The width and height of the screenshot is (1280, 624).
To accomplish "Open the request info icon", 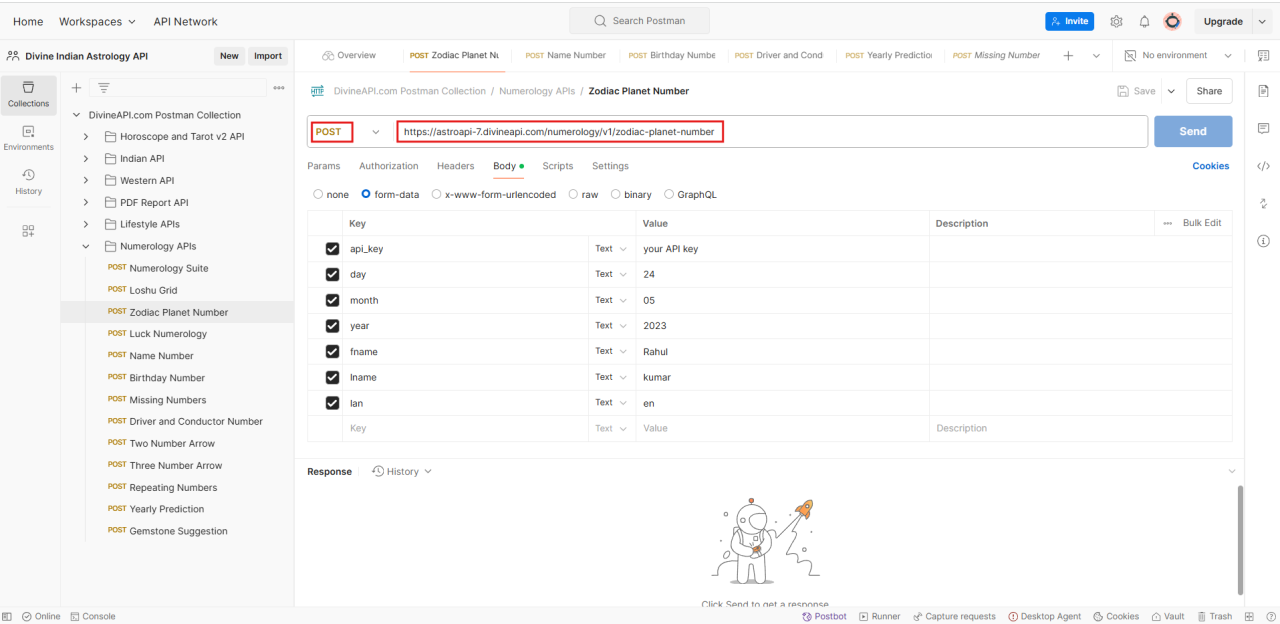I will (1263, 241).
